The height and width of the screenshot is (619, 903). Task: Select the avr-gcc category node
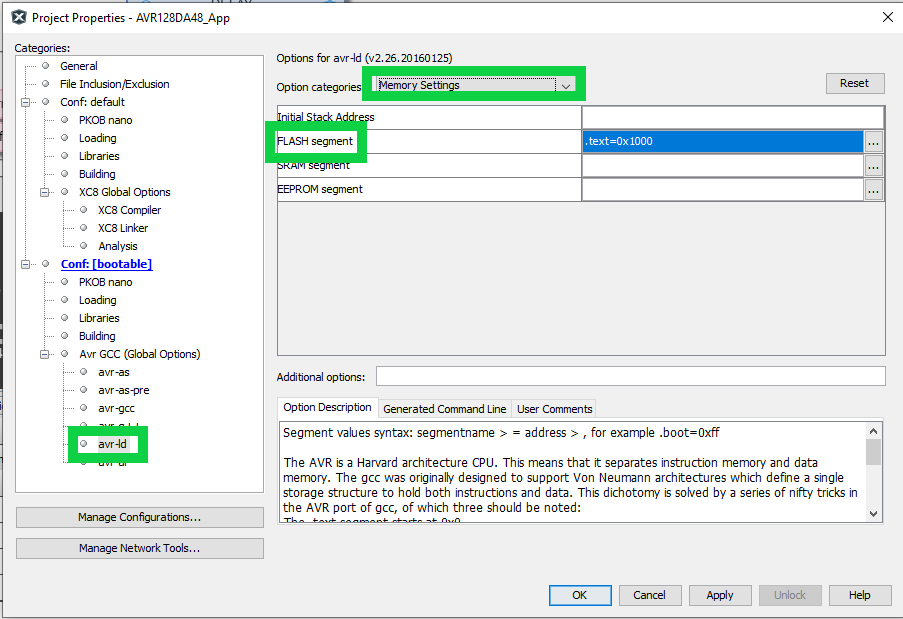116,408
